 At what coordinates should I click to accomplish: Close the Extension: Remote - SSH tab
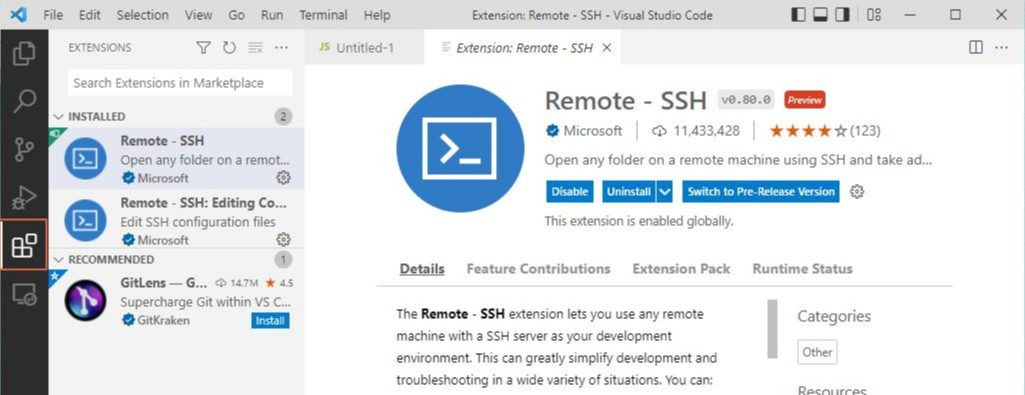tap(607, 48)
